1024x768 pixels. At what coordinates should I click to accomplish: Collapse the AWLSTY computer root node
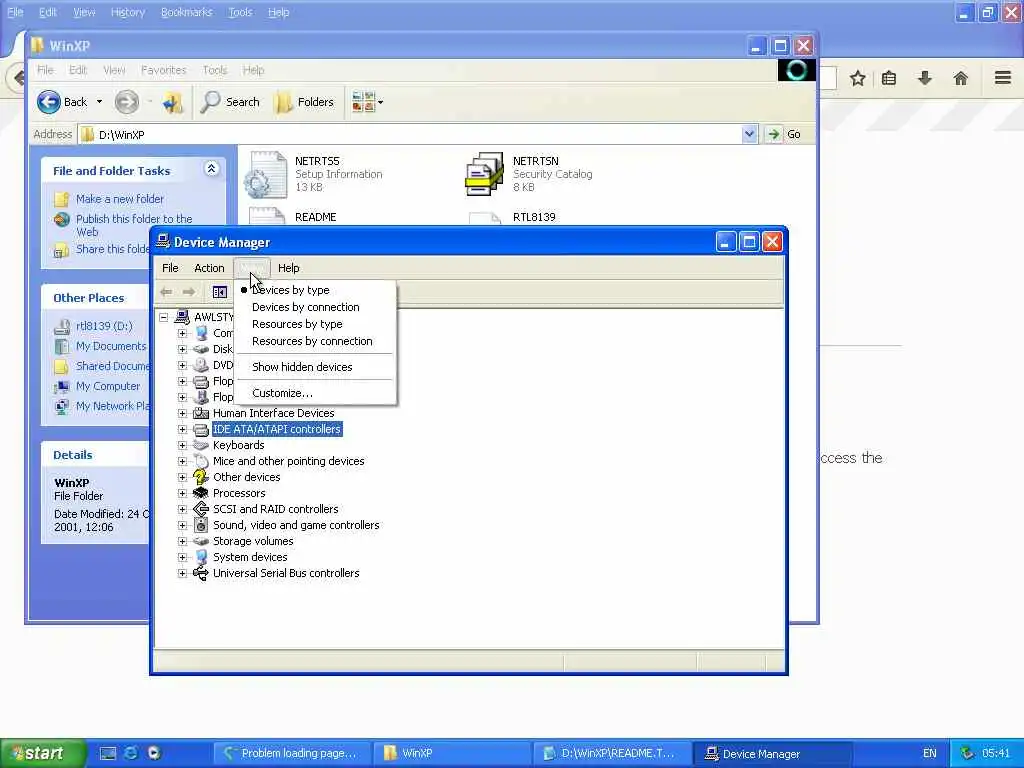(x=164, y=317)
